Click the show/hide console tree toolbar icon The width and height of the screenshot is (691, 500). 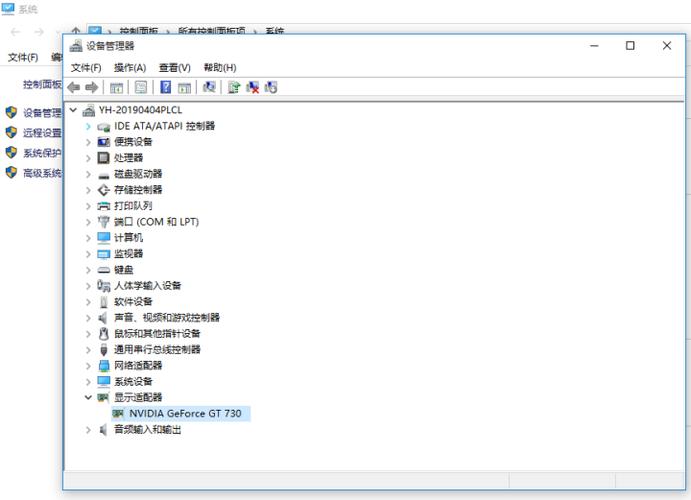(x=116, y=88)
